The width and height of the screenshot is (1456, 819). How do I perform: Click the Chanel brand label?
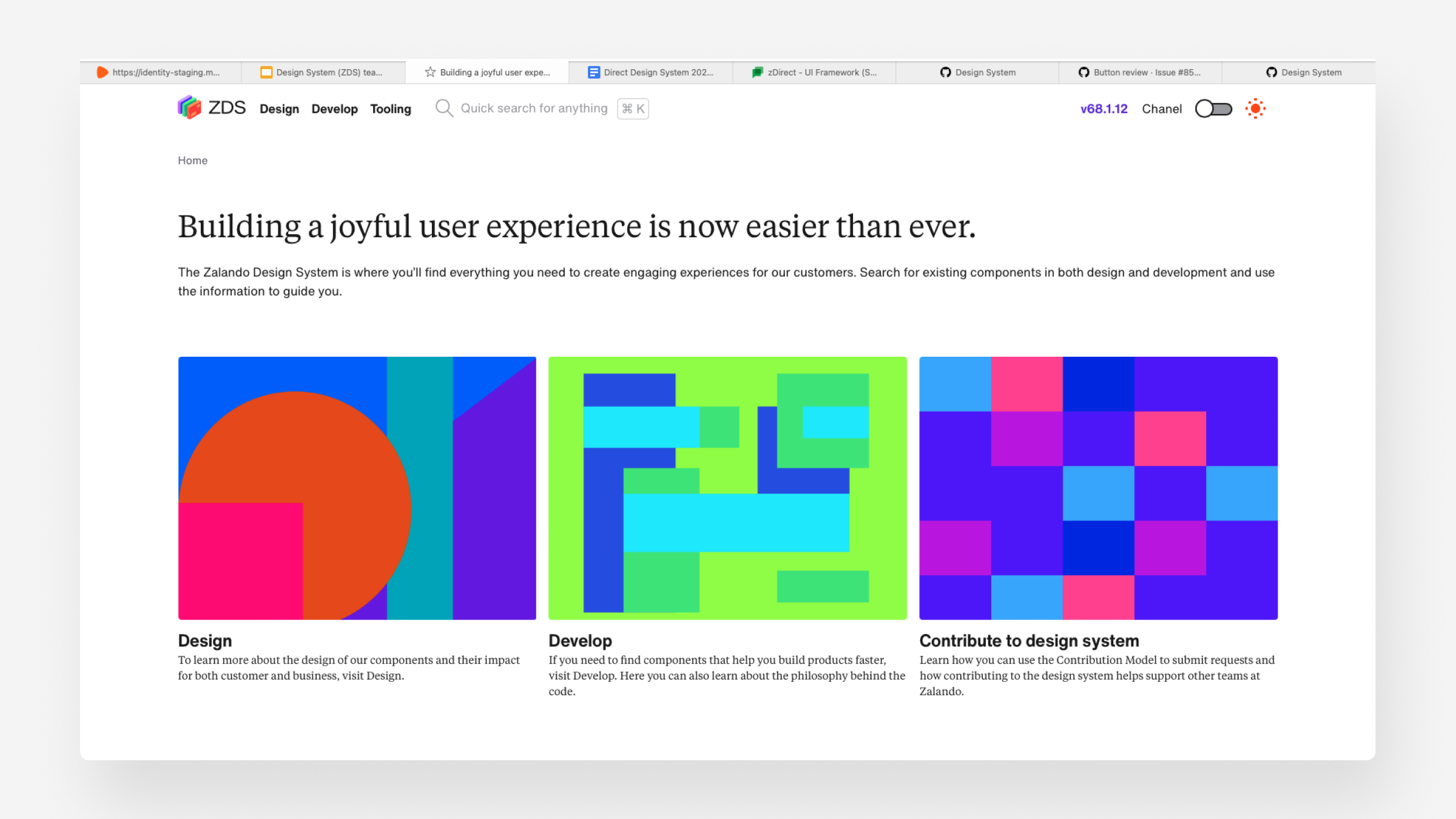coord(1161,108)
